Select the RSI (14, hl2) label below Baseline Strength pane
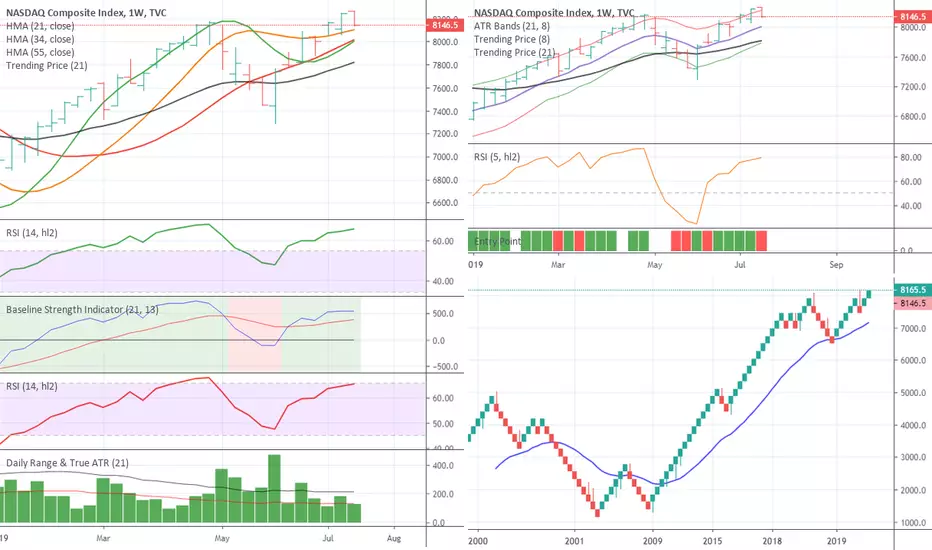The height and width of the screenshot is (550, 932). [32, 386]
